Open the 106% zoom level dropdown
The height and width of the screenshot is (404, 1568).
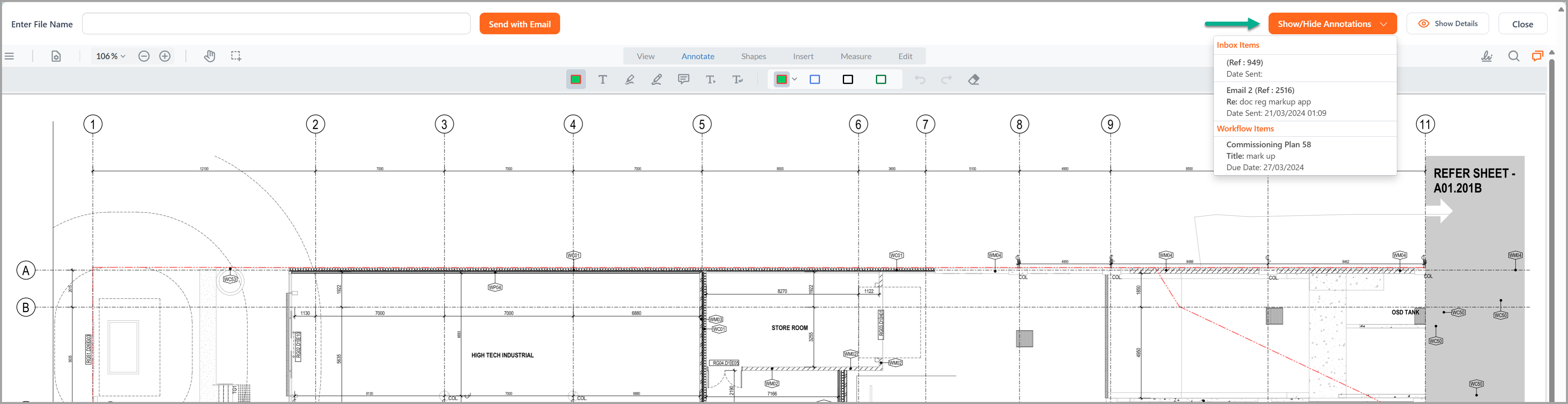coord(110,56)
